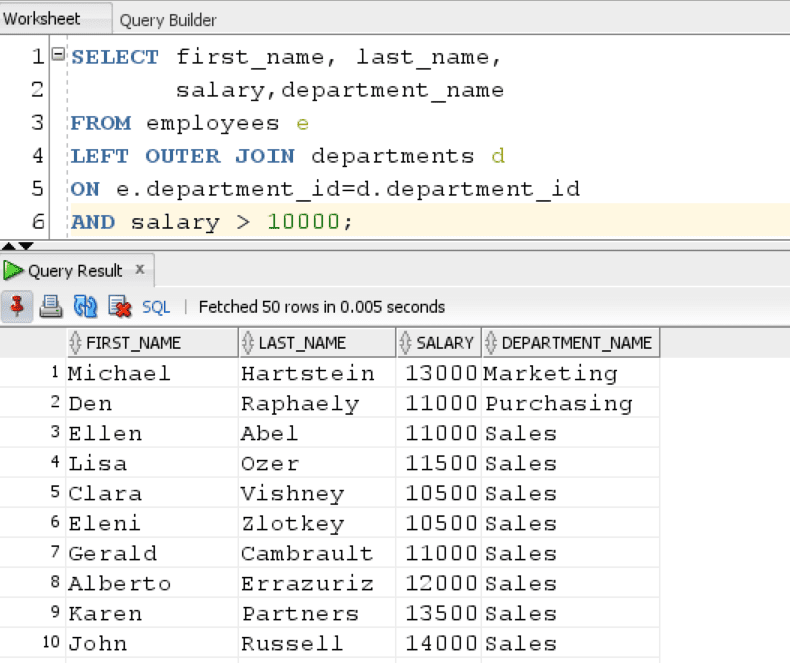Sort using the SALARY column sort icon
Image resolution: width=790 pixels, height=663 pixels.
406,343
